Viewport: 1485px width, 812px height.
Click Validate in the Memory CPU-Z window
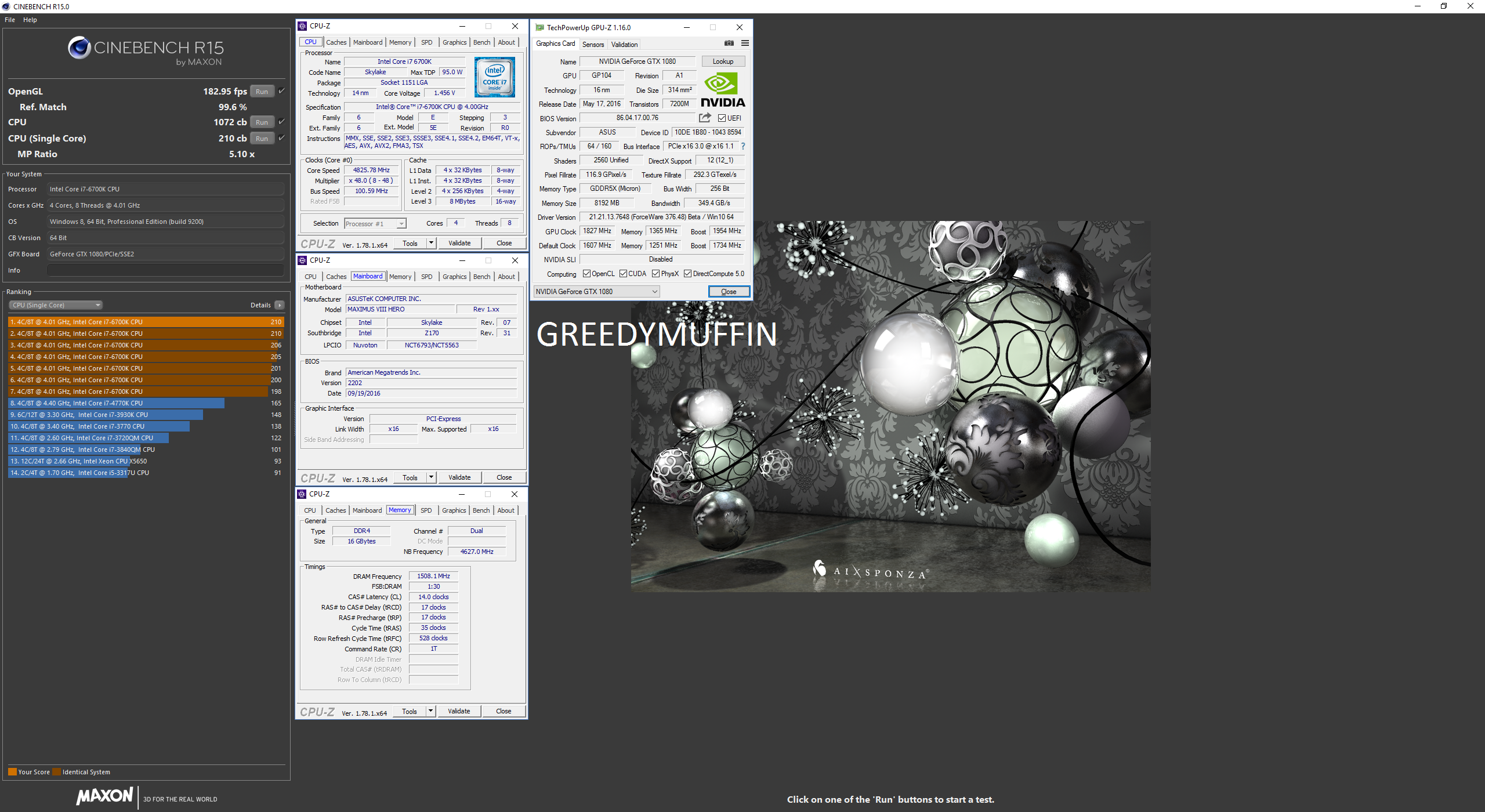[x=459, y=711]
